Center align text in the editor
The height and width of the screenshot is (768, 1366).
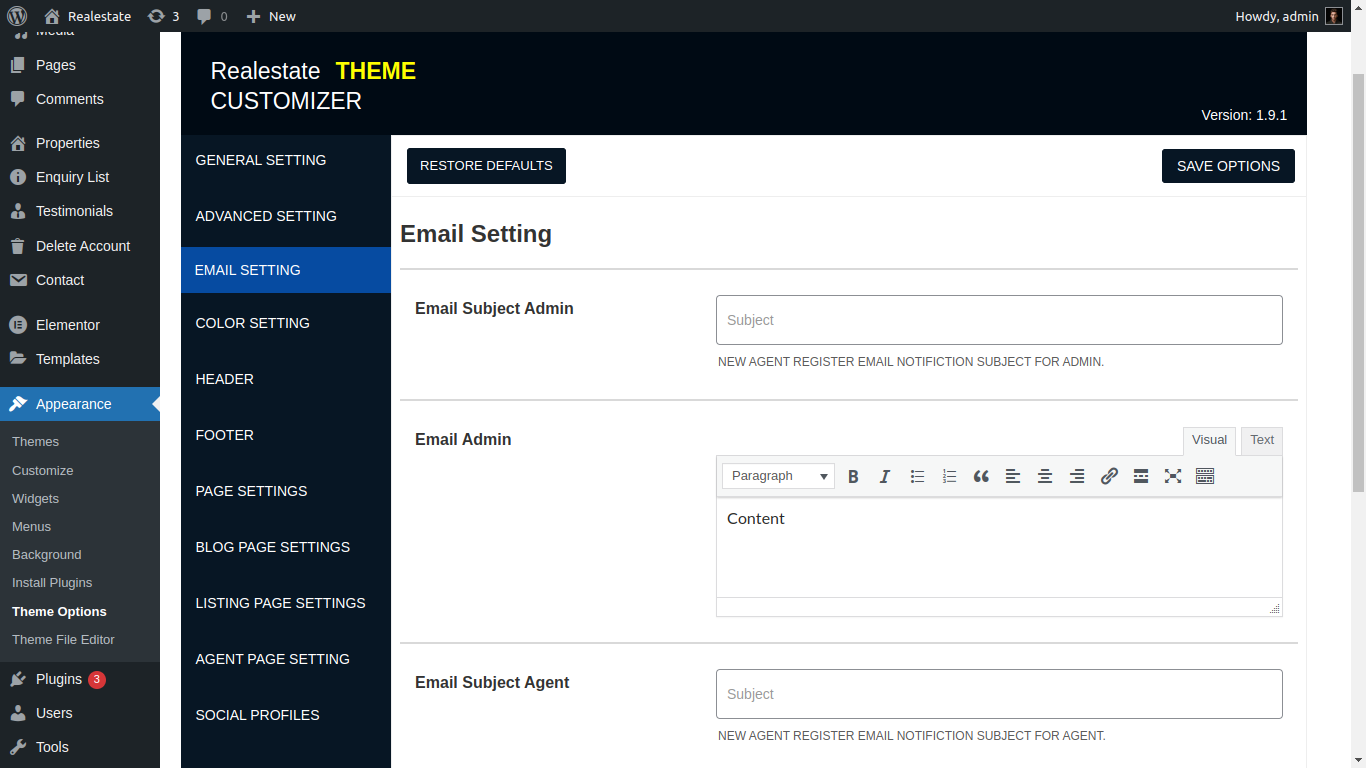coord(1045,476)
